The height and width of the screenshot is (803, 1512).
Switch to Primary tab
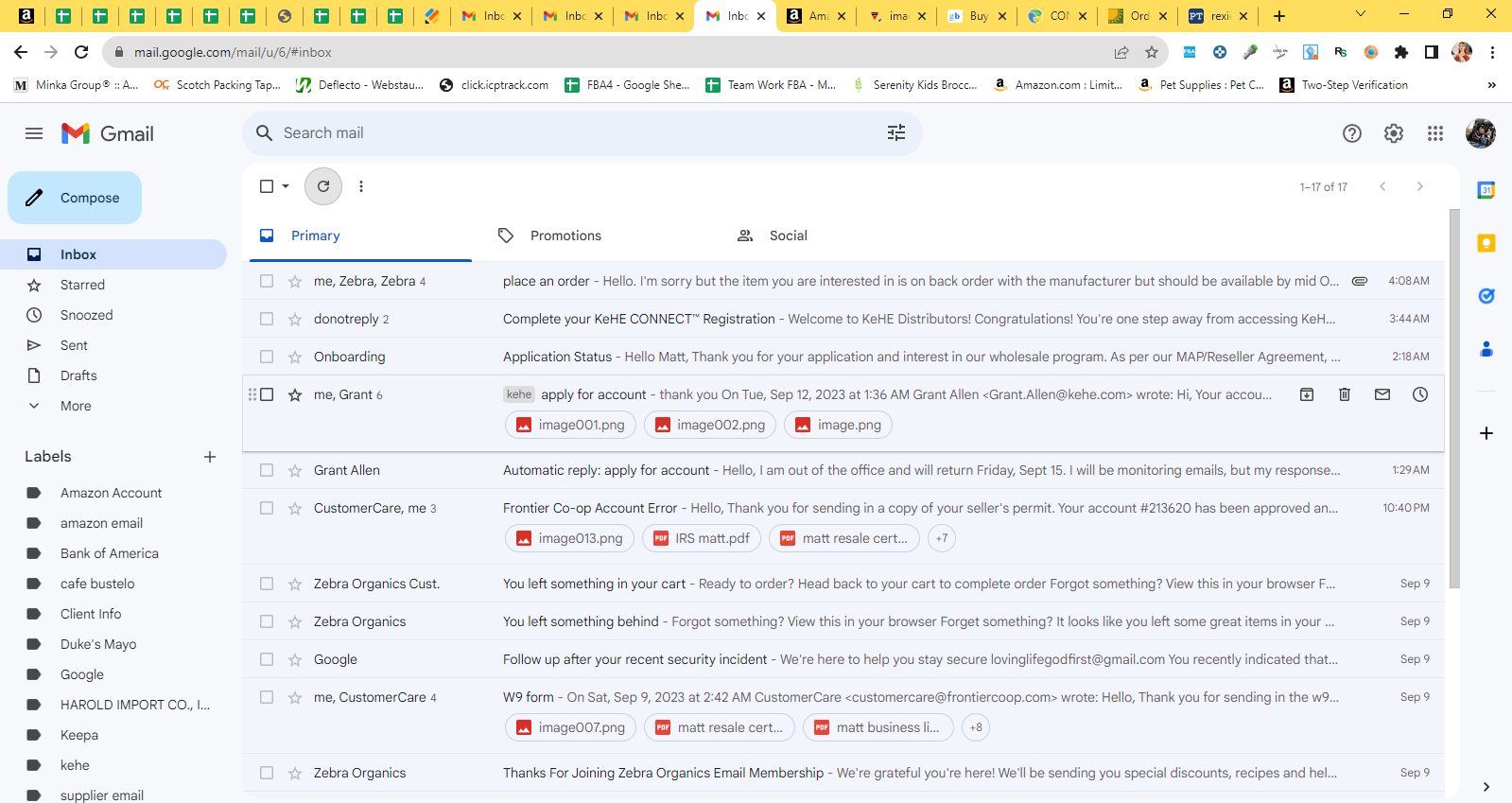(360, 236)
